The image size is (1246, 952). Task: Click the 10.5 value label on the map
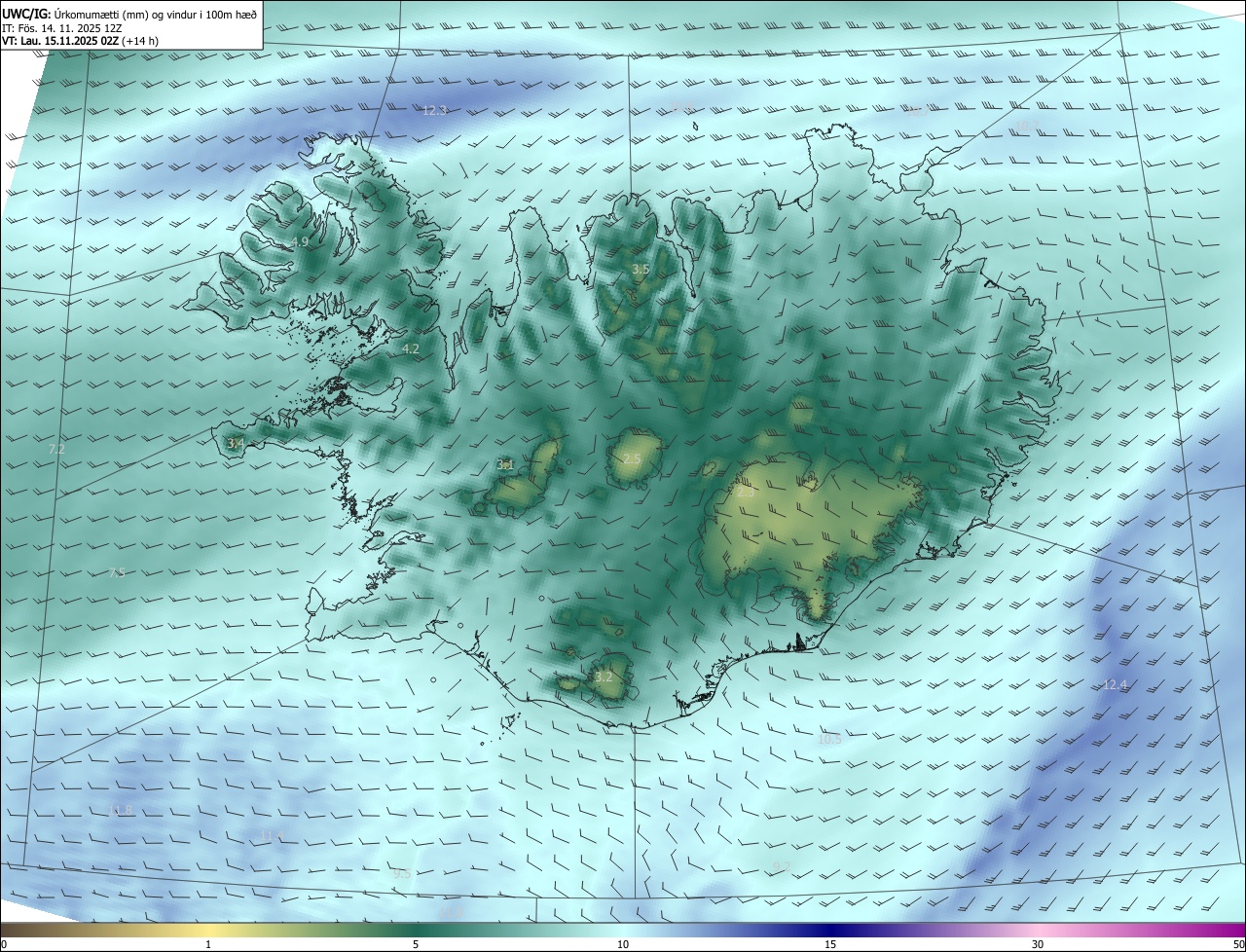click(x=829, y=740)
